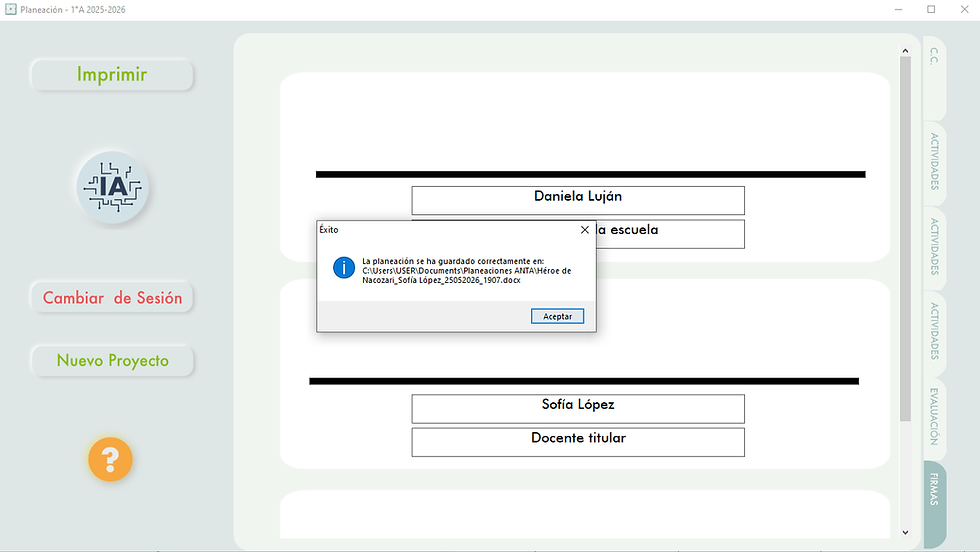Click the field ending in 'escuela'
Viewport: 980px width, 552px height.
click(x=670, y=234)
